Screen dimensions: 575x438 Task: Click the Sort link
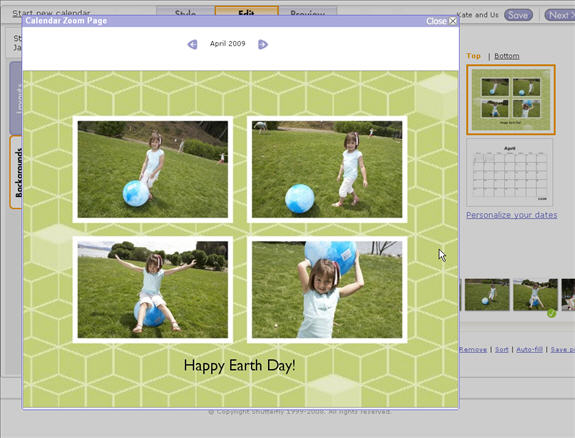click(x=502, y=350)
